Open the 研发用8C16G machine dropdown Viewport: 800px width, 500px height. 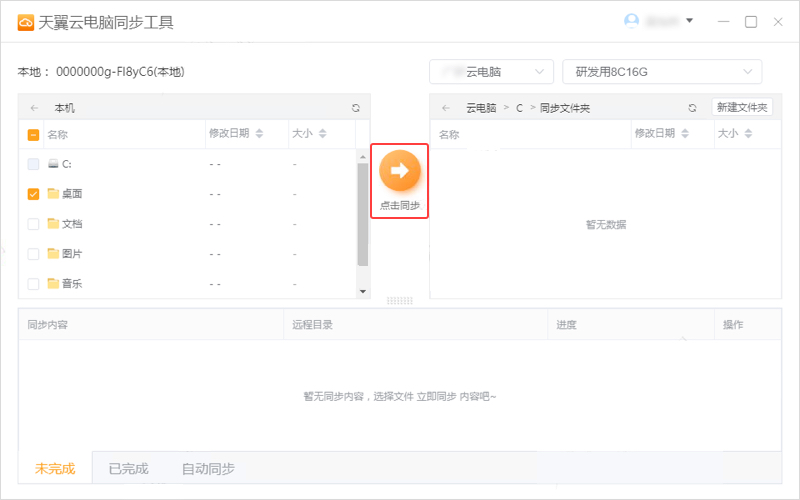pos(662,72)
